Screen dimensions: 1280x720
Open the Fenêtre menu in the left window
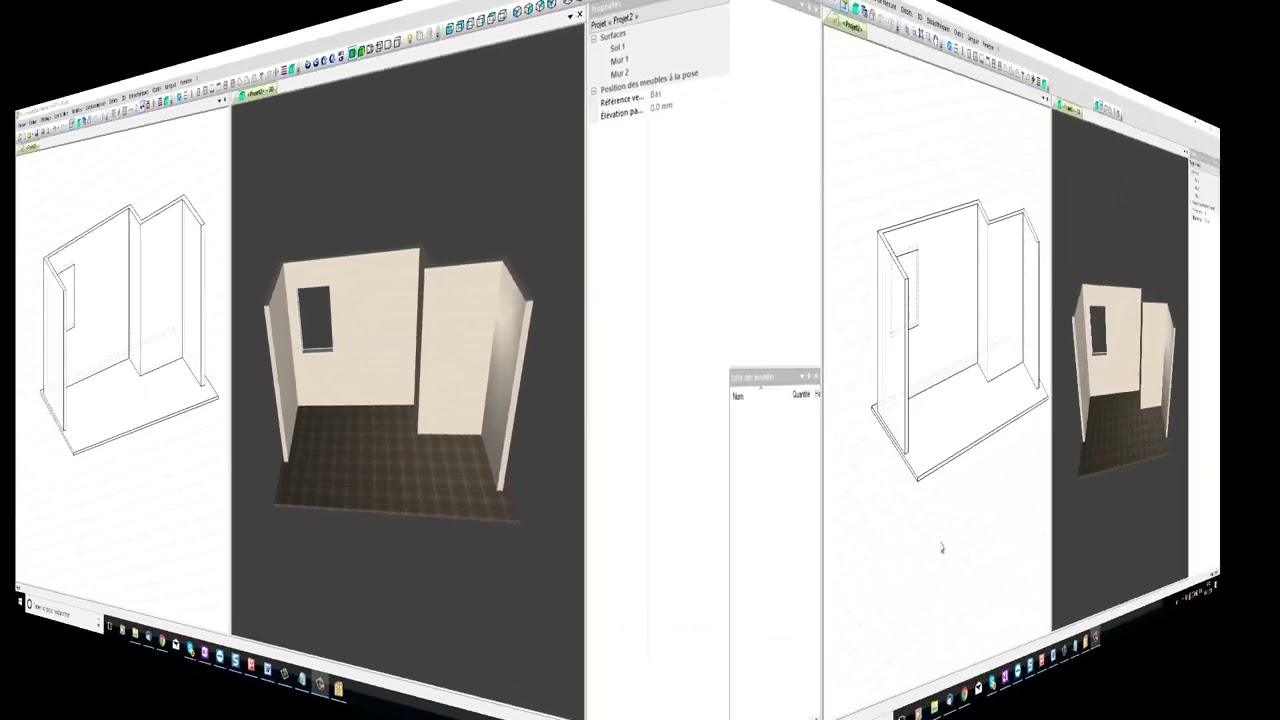pos(186,82)
